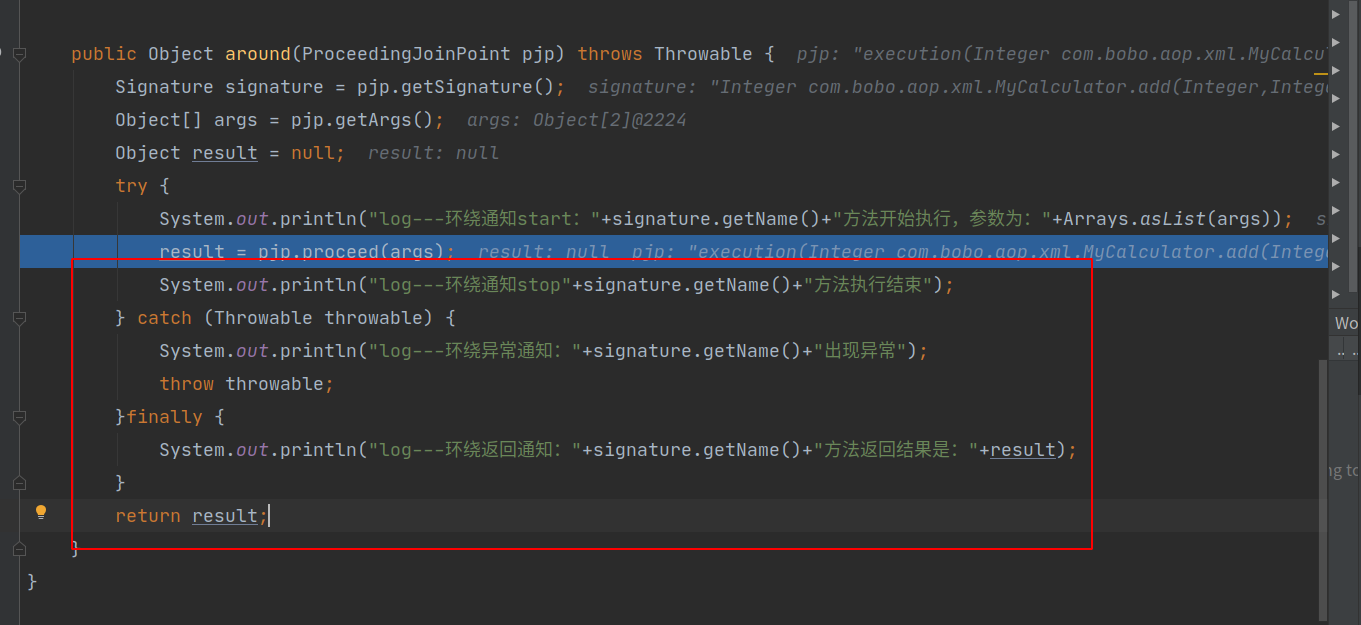Select the '..' entry under the Wo tab
The image size is (1361, 625).
[x=1341, y=351]
